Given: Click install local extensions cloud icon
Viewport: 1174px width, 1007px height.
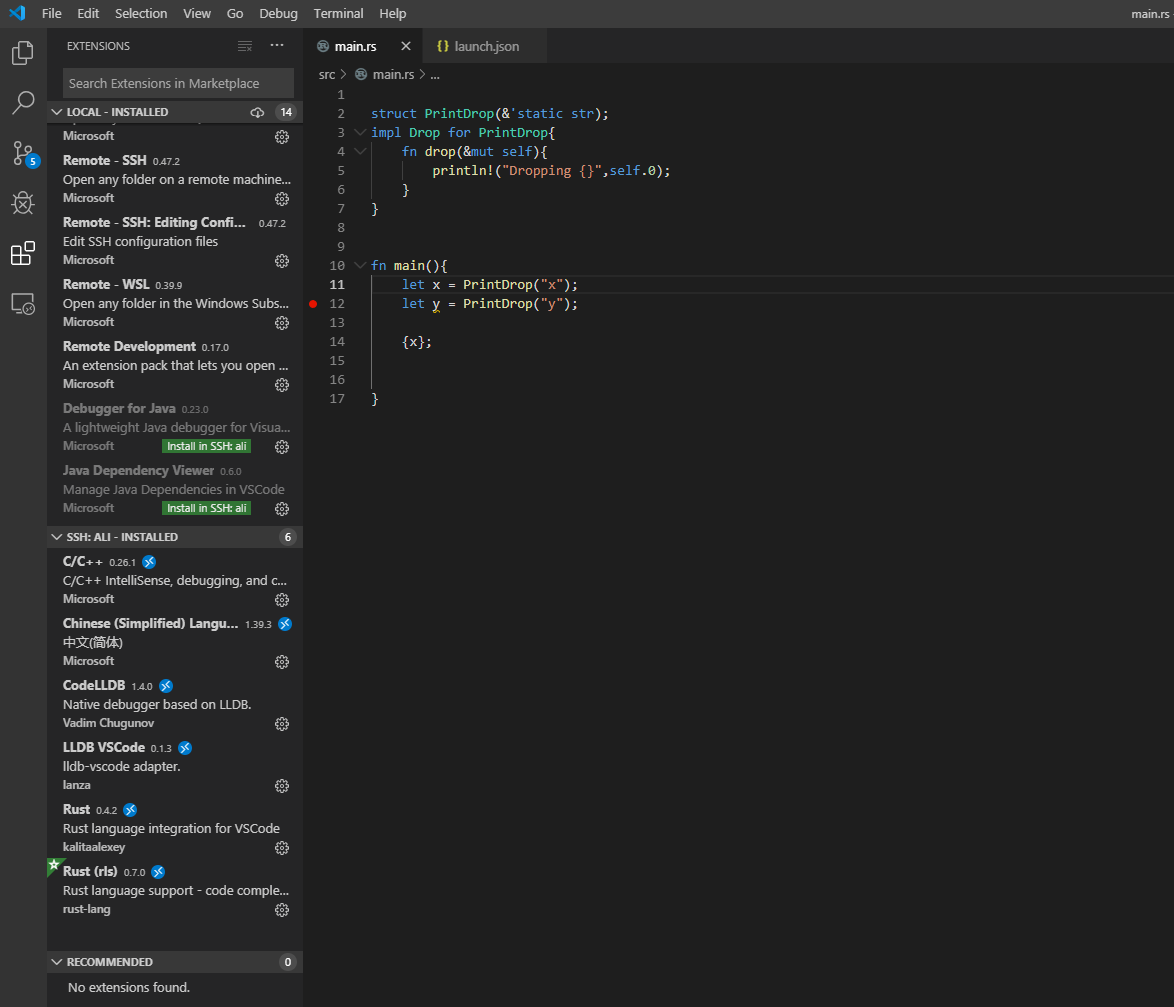Looking at the screenshot, I should tap(257, 112).
